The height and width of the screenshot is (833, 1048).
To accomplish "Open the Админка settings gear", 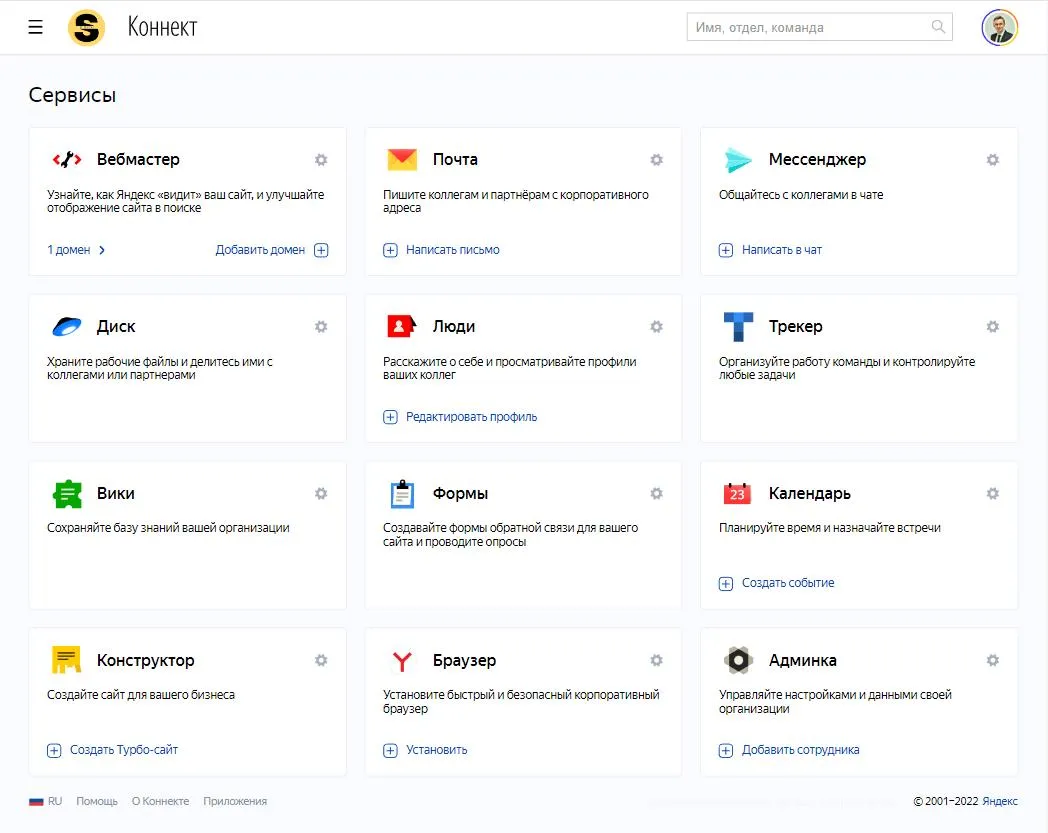I will coord(992,660).
